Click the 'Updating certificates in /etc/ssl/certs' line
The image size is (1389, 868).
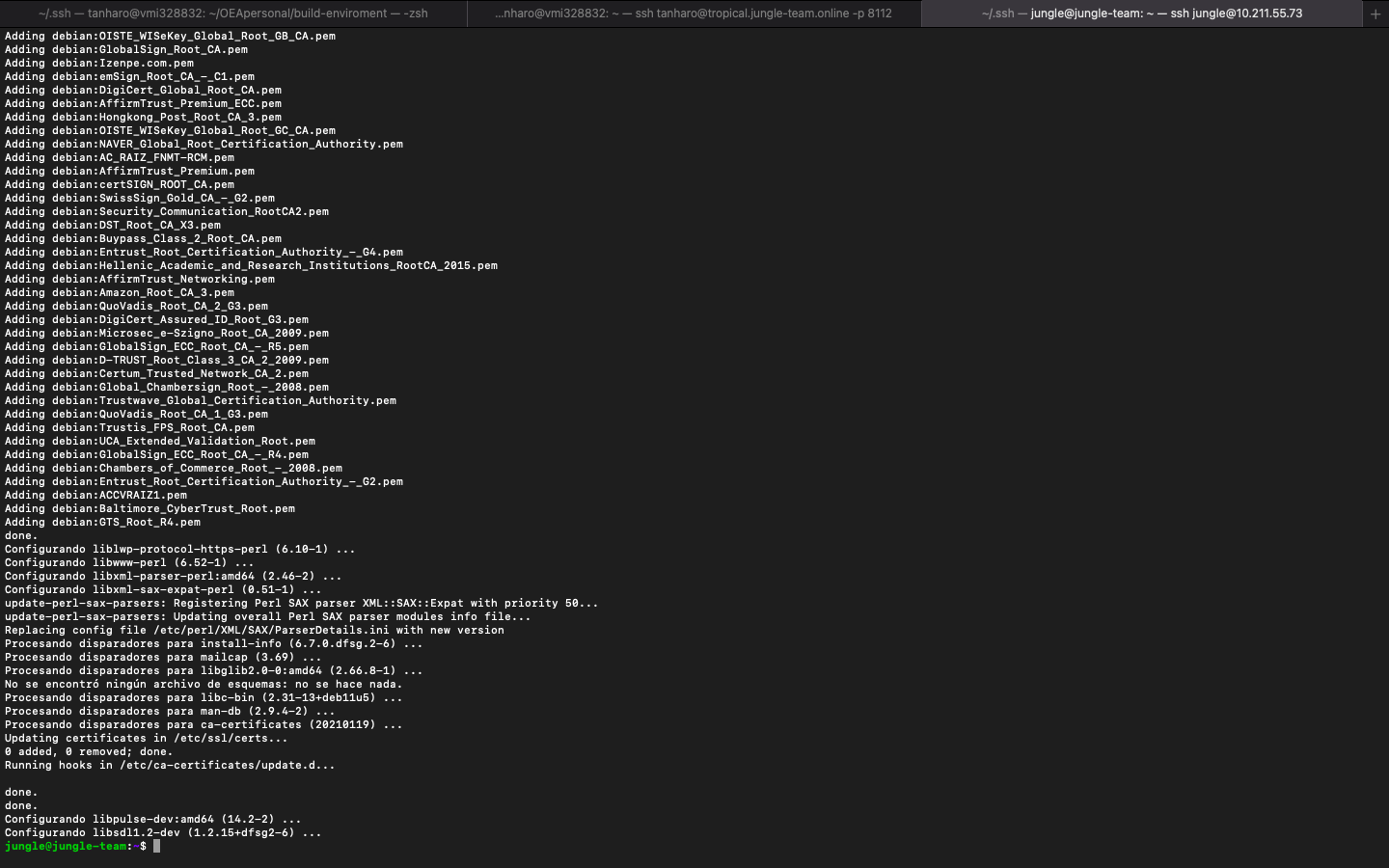(x=146, y=738)
